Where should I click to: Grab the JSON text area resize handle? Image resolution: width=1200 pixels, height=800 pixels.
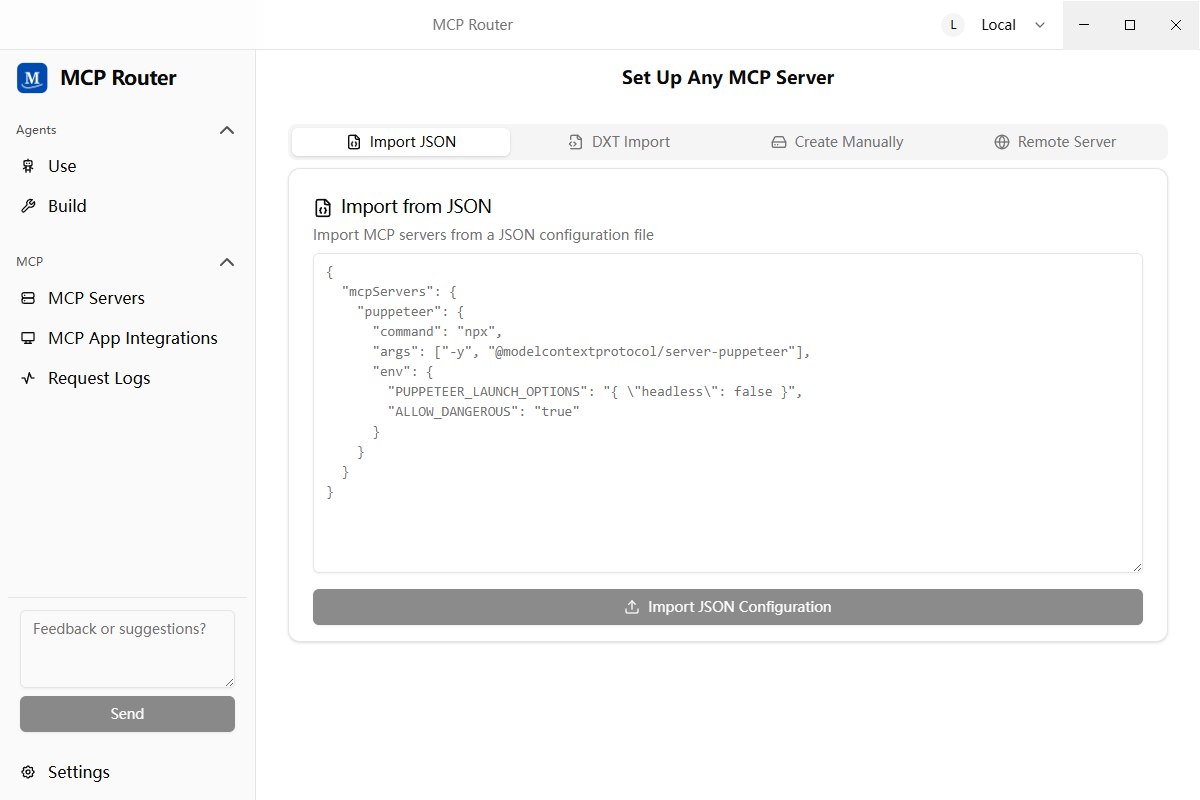pos(1136,566)
